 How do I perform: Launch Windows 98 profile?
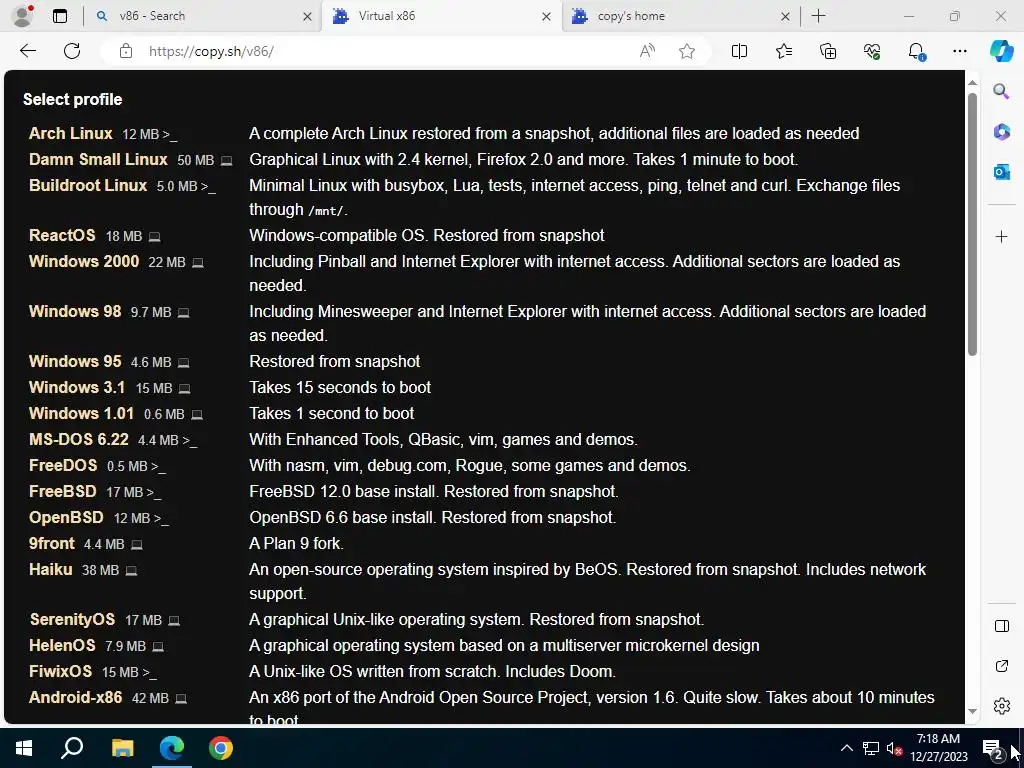(x=75, y=312)
